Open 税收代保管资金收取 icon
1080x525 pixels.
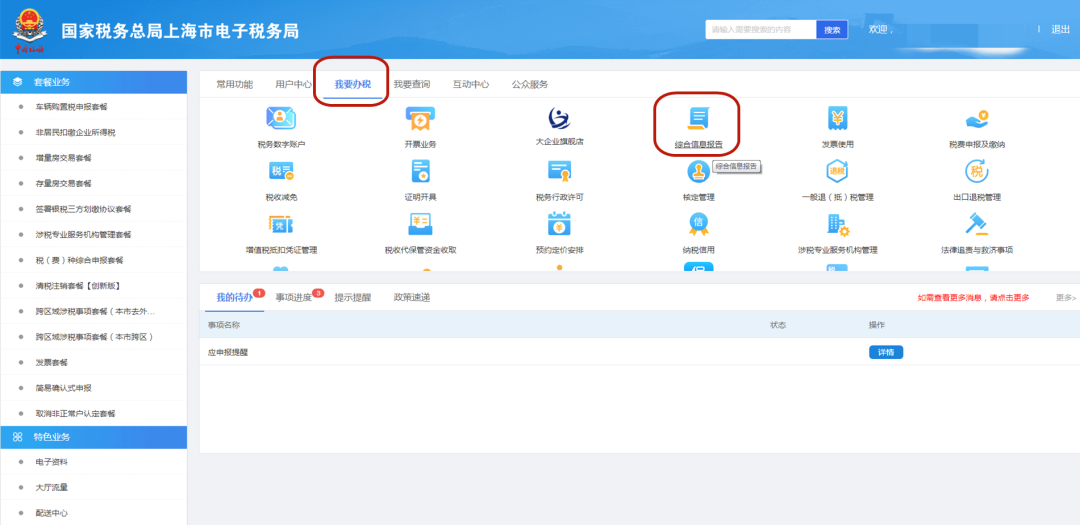click(420, 224)
